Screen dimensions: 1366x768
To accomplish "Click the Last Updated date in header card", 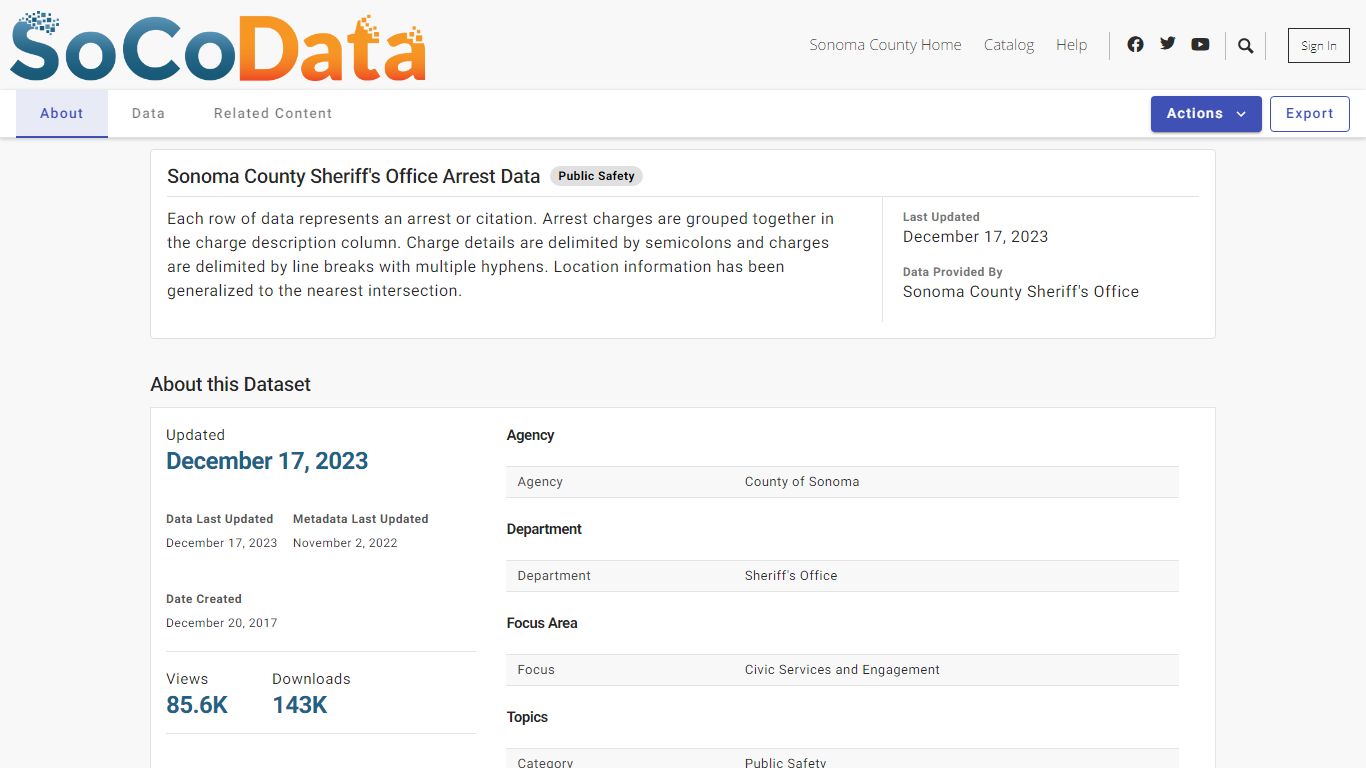I will pos(975,237).
